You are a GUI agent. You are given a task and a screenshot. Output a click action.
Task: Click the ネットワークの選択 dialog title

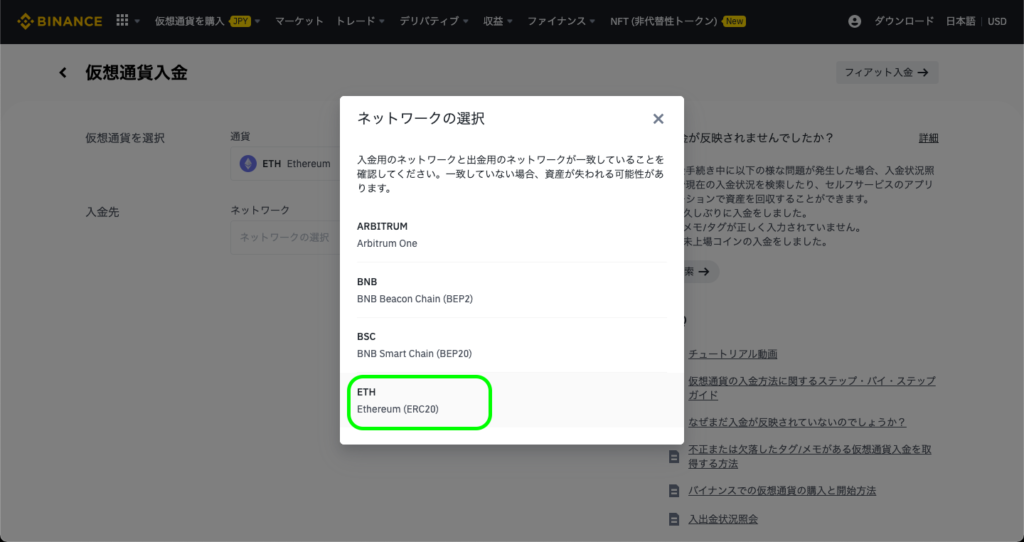coord(421,119)
